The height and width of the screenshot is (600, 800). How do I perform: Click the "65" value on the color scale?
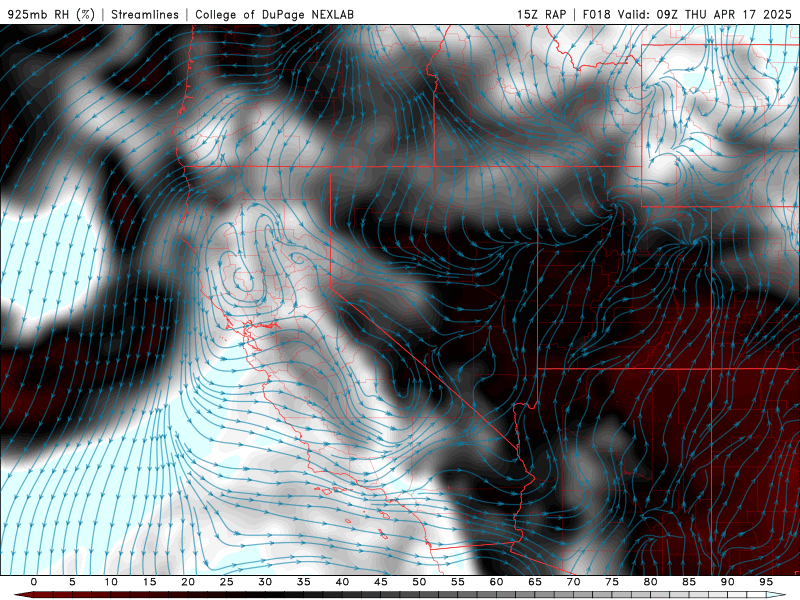(x=535, y=582)
